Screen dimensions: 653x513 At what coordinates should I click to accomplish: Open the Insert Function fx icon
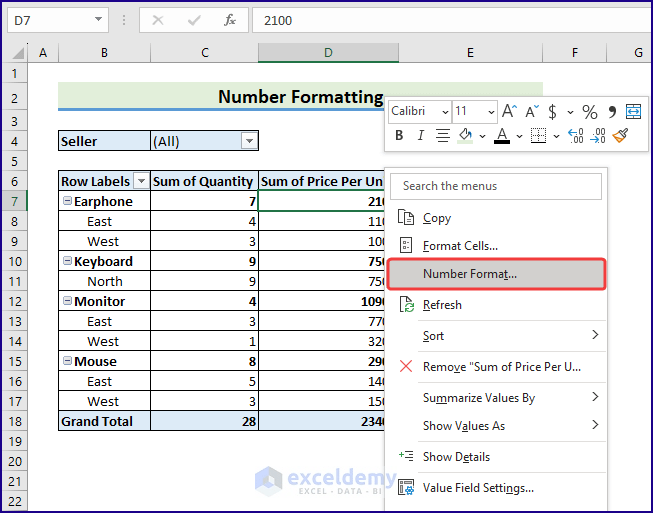coord(230,20)
